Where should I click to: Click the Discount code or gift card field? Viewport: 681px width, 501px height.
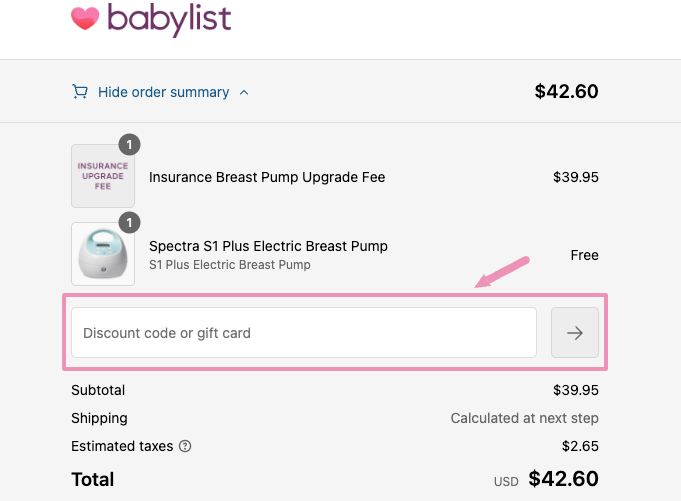point(303,333)
